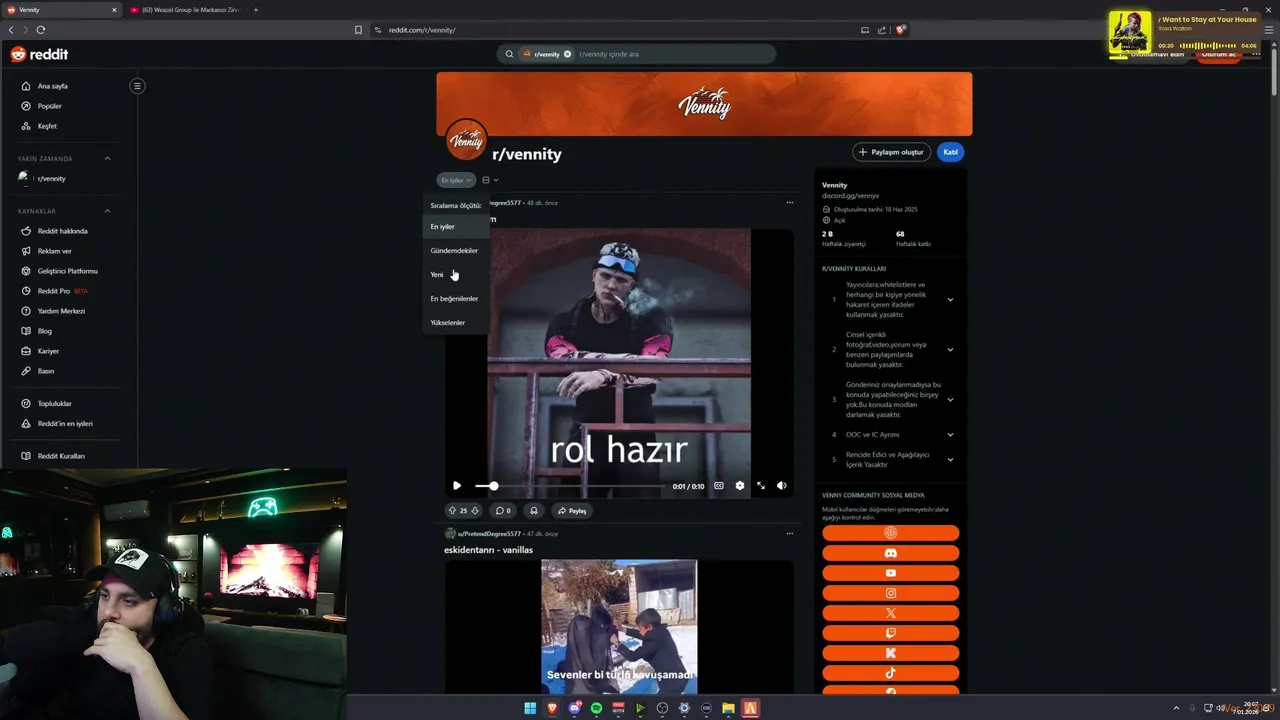Seek on the video progress bar

coord(569,486)
